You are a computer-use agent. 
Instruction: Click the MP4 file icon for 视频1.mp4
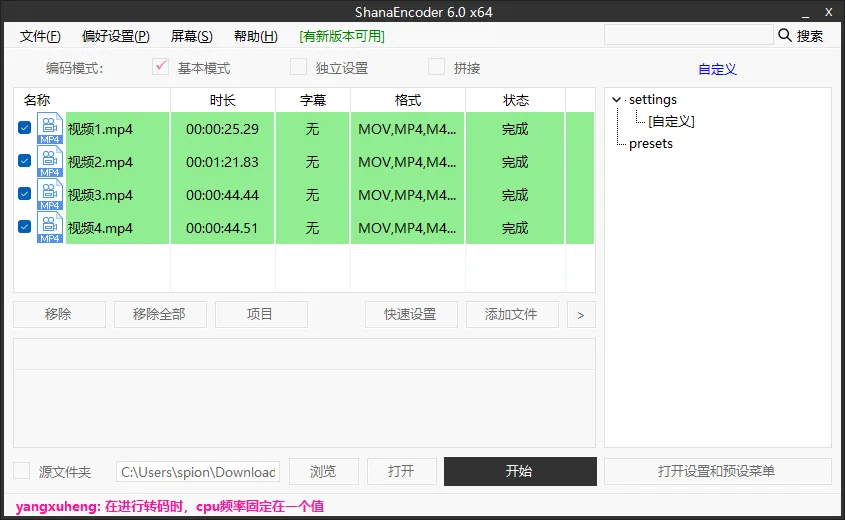(x=50, y=128)
